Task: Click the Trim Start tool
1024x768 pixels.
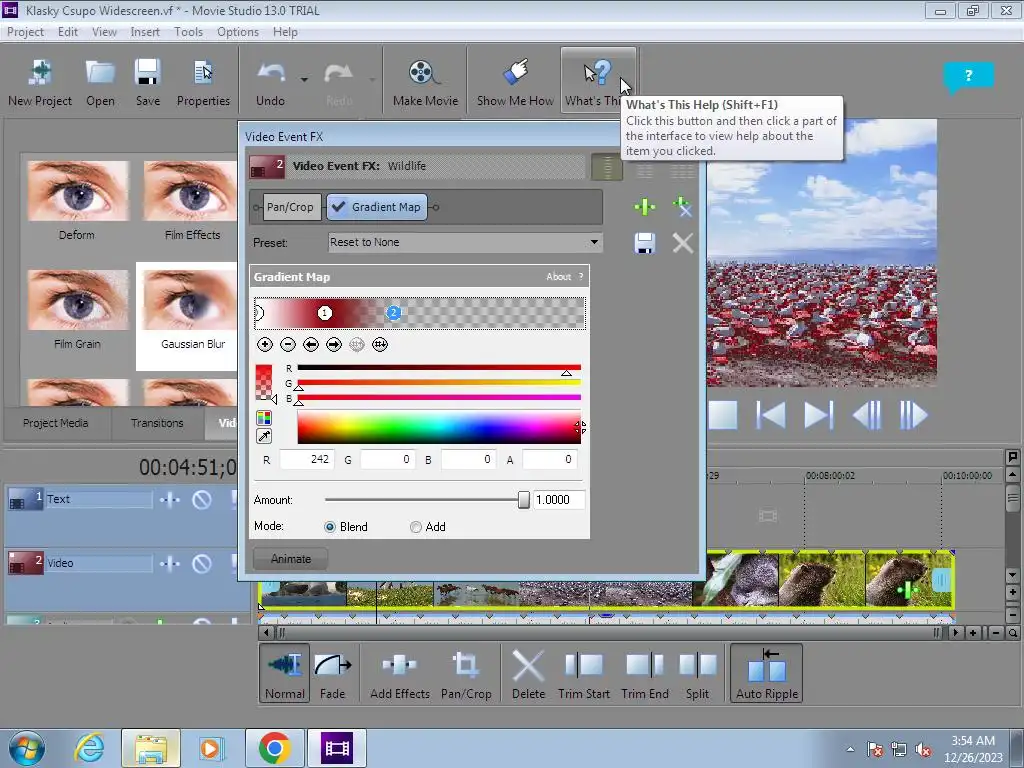Action: point(584,673)
